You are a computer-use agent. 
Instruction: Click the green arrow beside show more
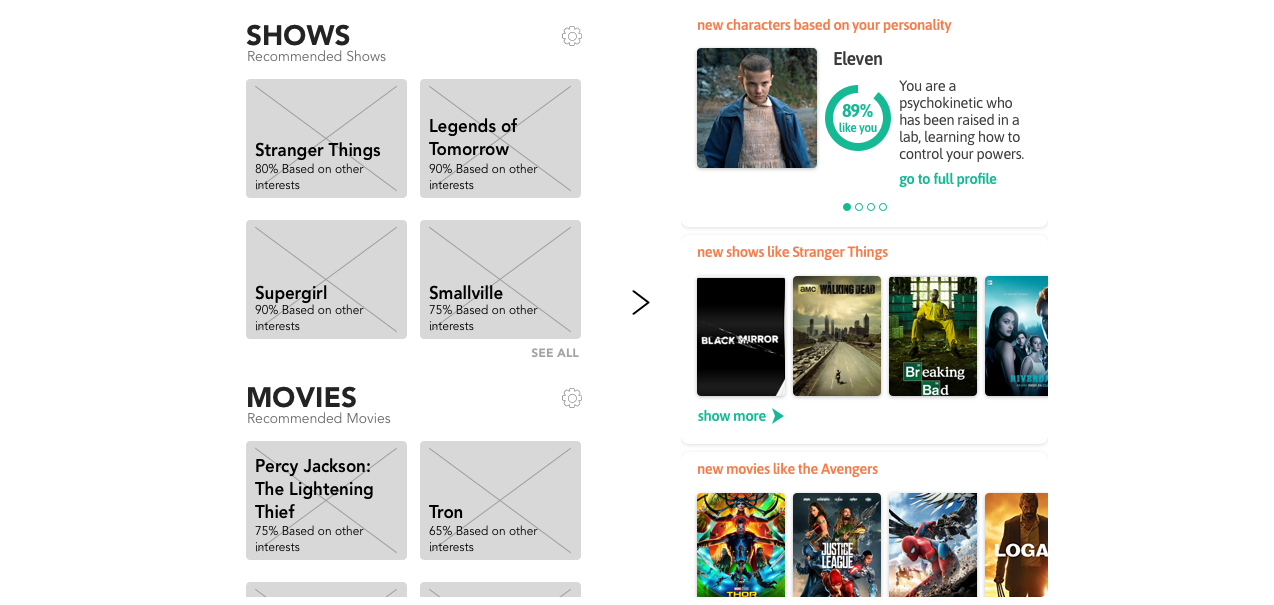pos(777,416)
